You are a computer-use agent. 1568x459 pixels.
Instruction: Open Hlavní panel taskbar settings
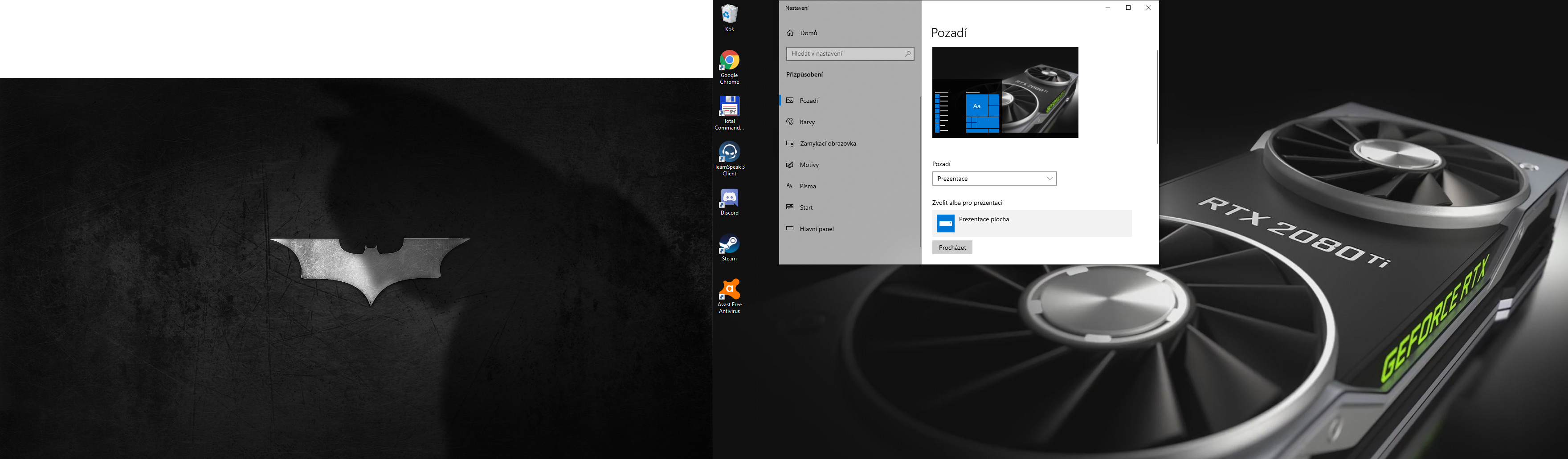[x=816, y=228]
